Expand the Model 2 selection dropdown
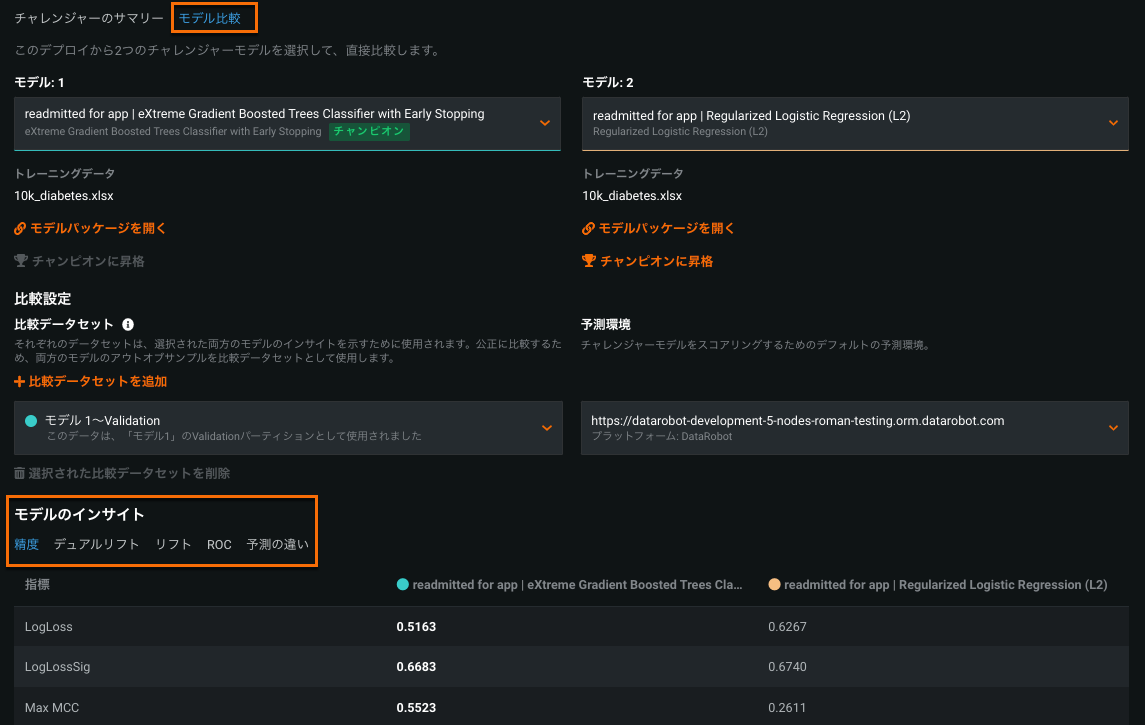 click(x=1113, y=123)
